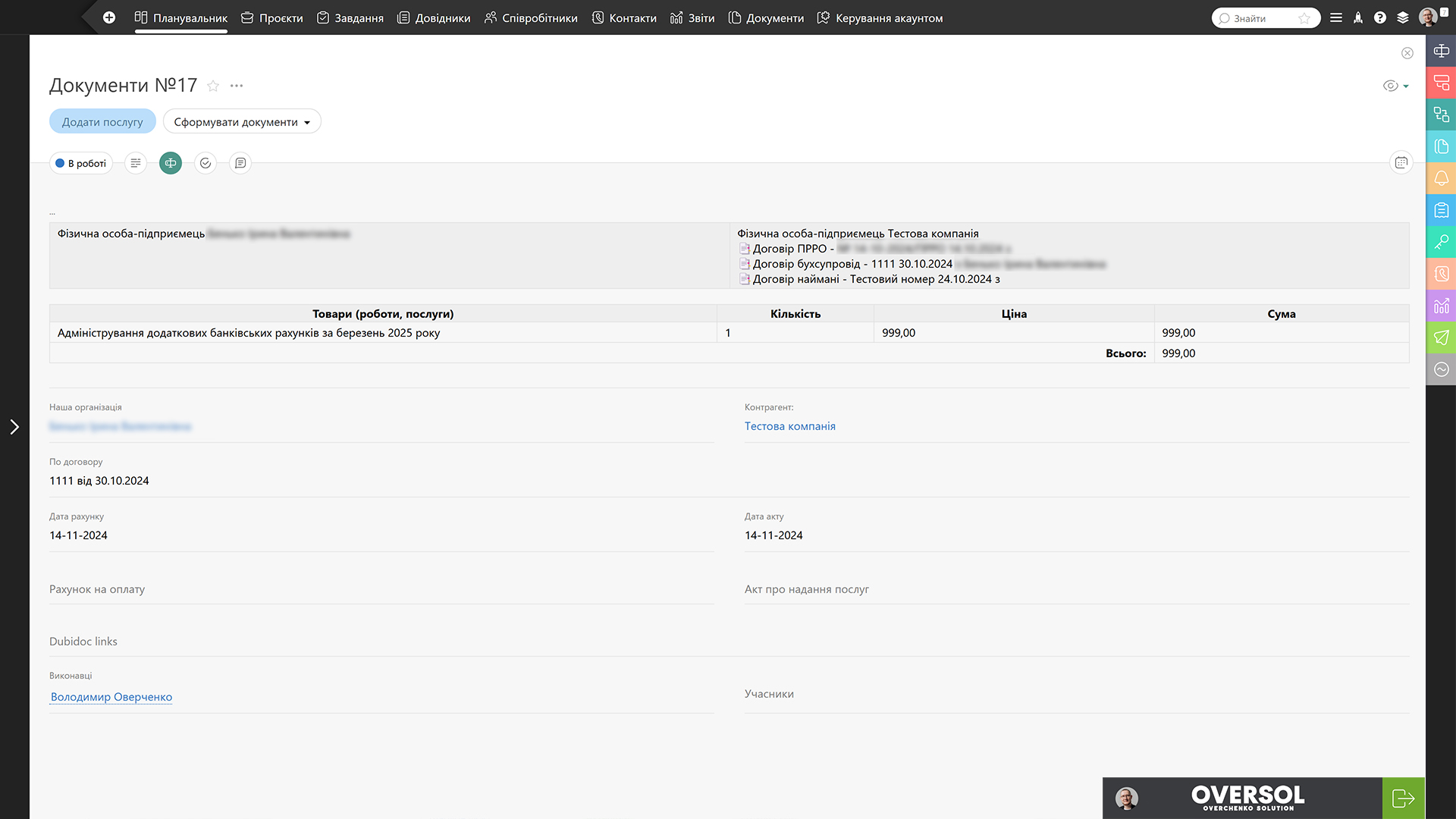Open Довідники section
The height and width of the screenshot is (819, 1456).
point(434,17)
